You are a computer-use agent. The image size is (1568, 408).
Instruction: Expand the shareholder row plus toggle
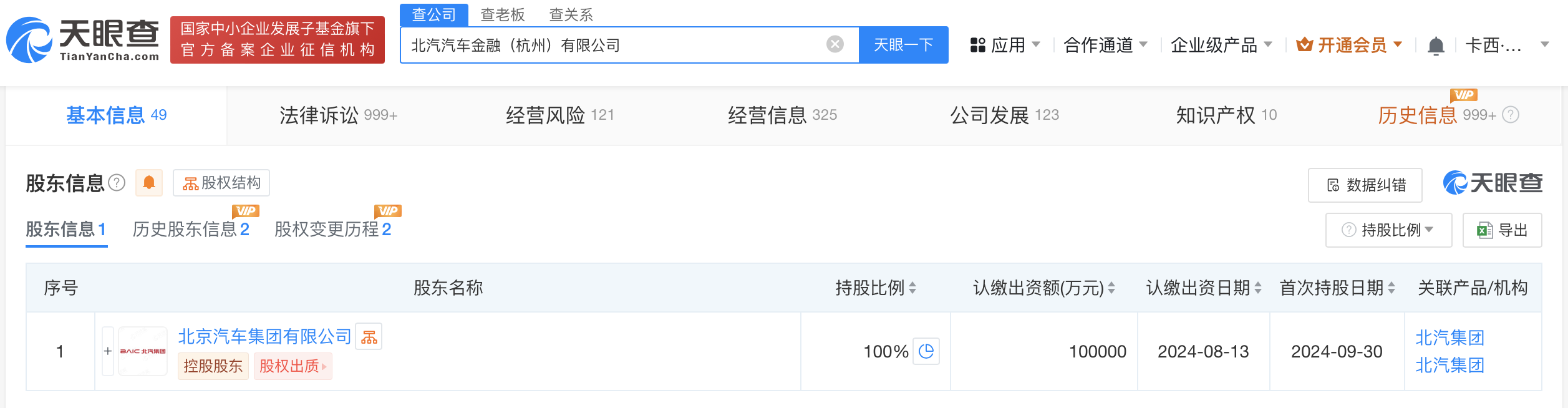108,351
